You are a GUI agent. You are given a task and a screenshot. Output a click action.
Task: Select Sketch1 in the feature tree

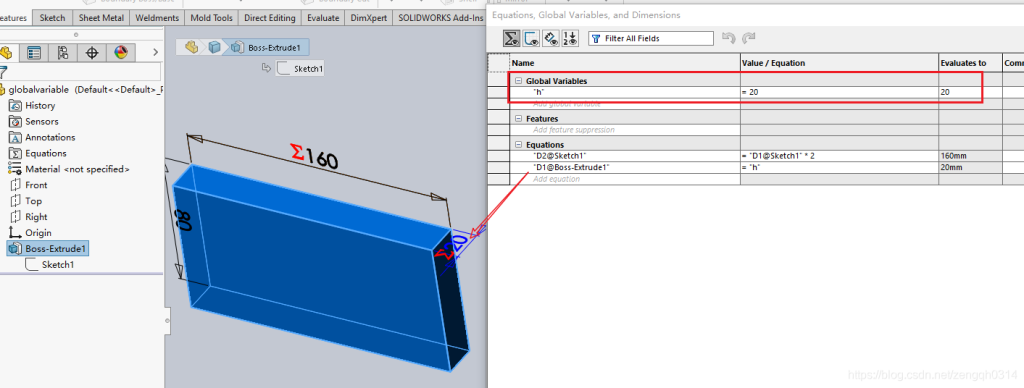[x=57, y=265]
